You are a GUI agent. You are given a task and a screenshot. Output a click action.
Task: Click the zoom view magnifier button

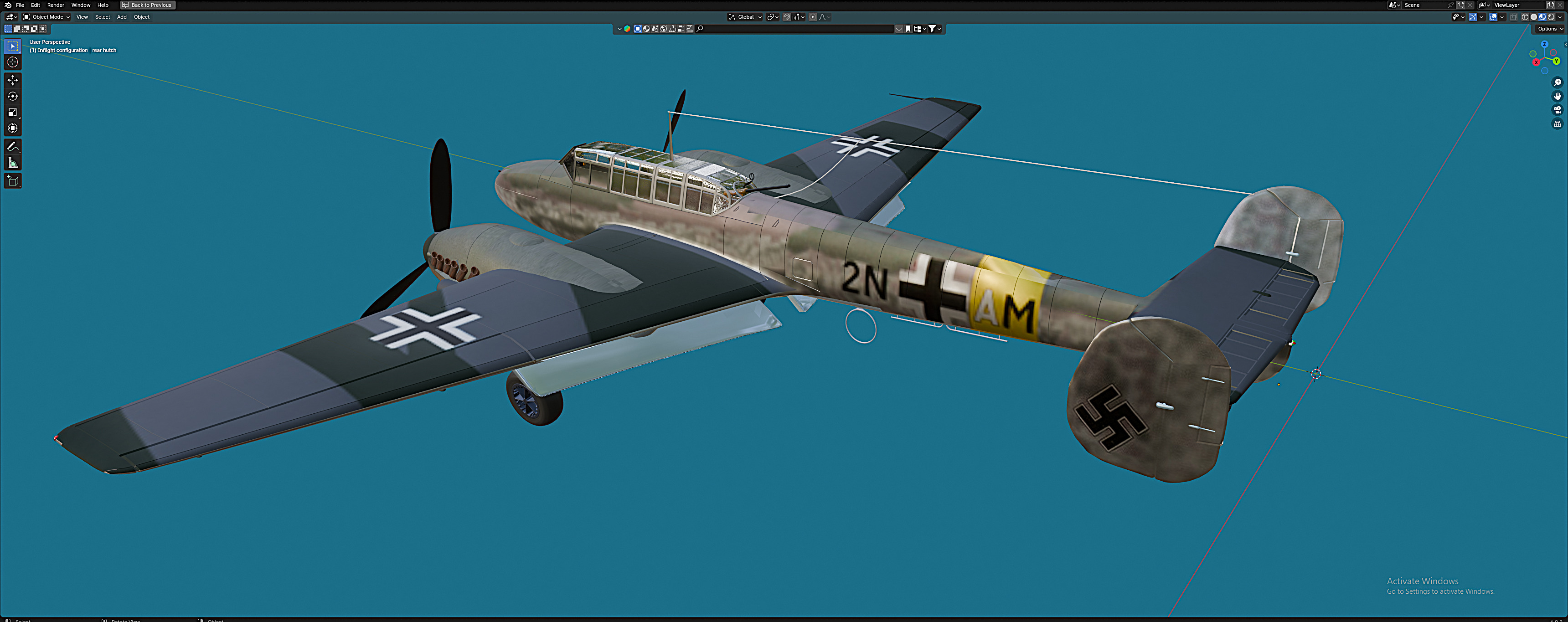point(1558,82)
